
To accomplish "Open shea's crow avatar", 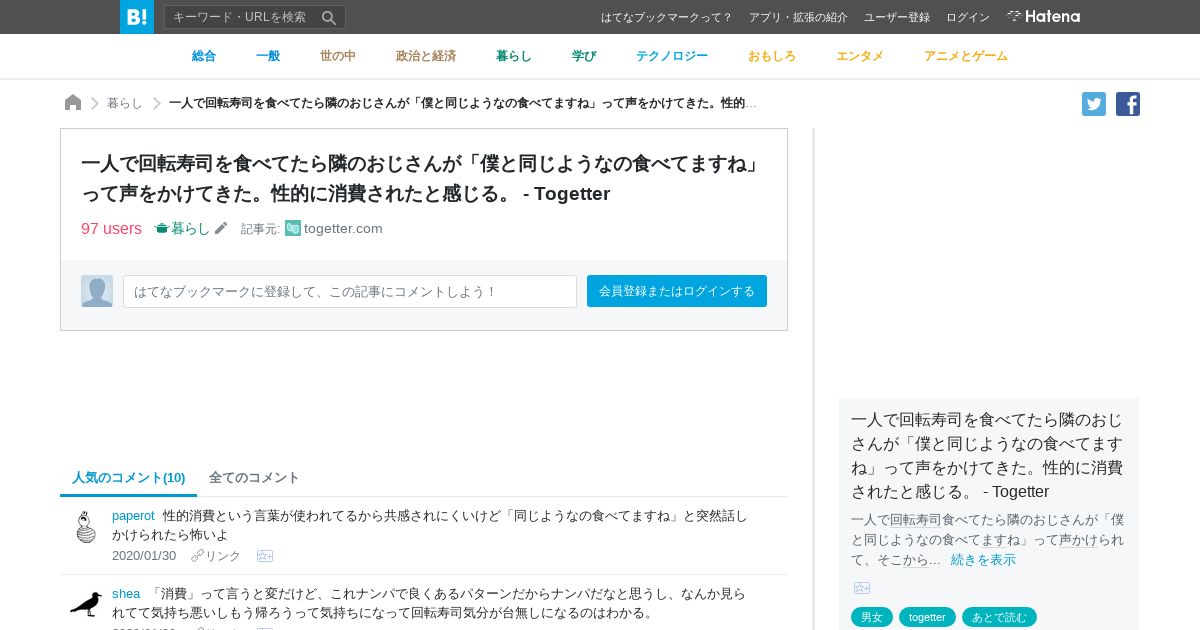I will [x=86, y=603].
